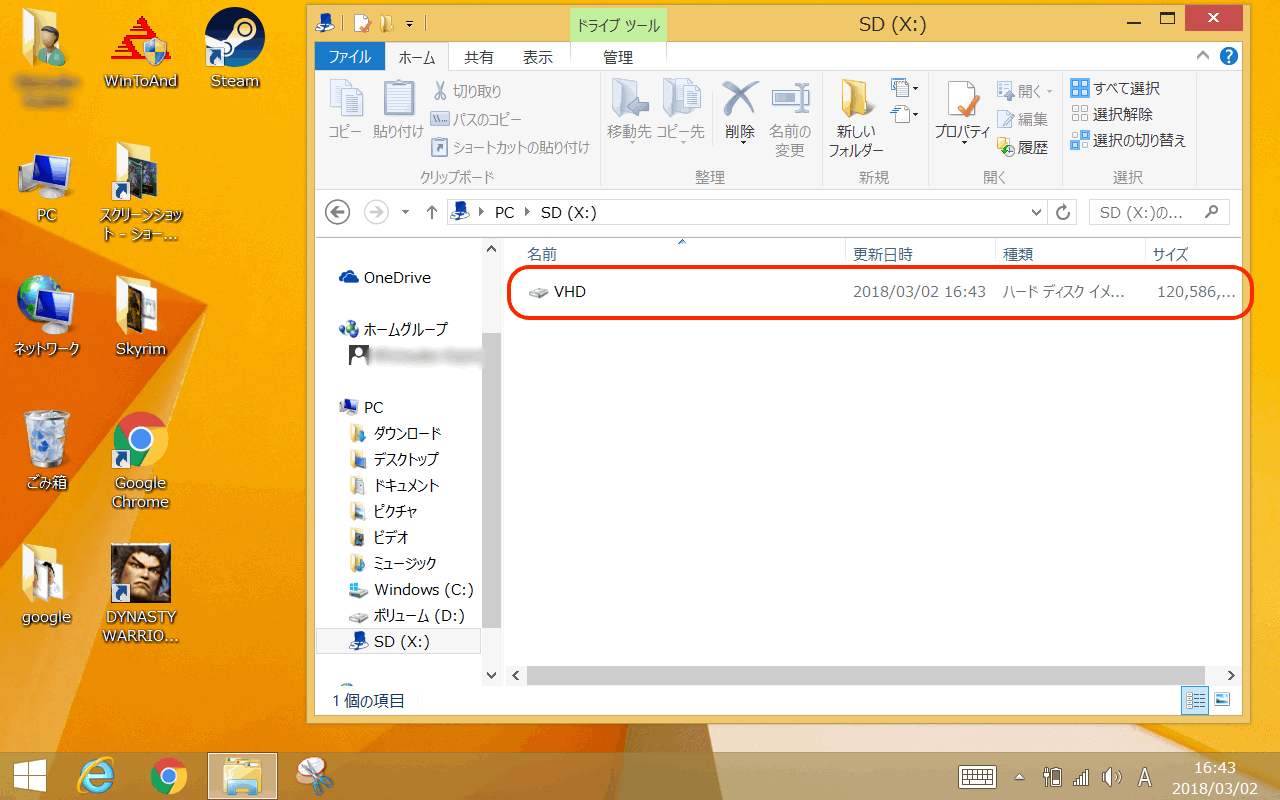Expand the address bar history dropdown
The image size is (1280, 800).
pyautogui.click(x=1037, y=212)
